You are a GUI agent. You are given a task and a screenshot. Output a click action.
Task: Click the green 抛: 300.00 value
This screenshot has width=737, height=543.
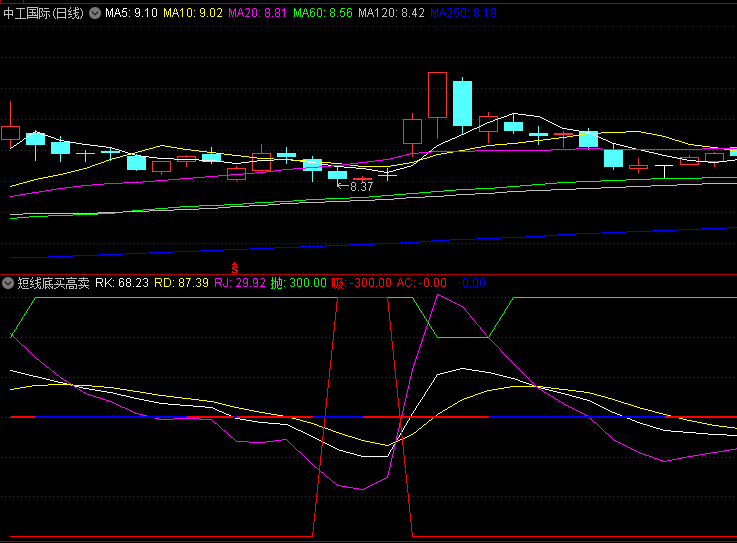299,283
